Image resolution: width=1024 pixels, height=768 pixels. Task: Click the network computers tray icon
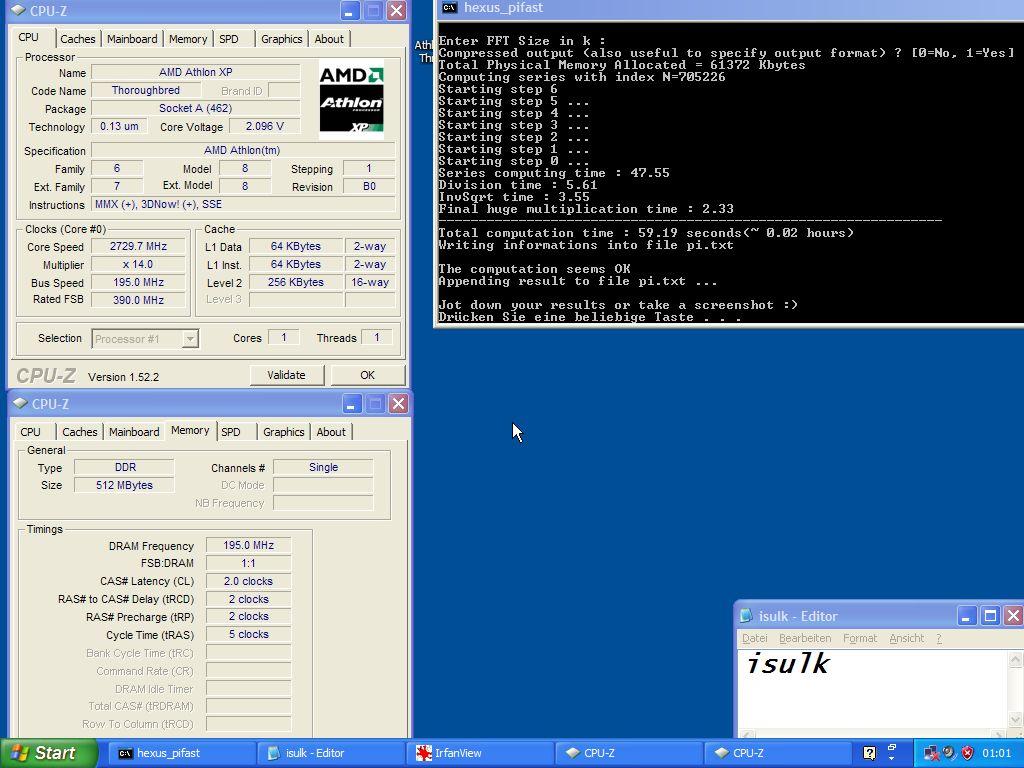click(x=931, y=753)
